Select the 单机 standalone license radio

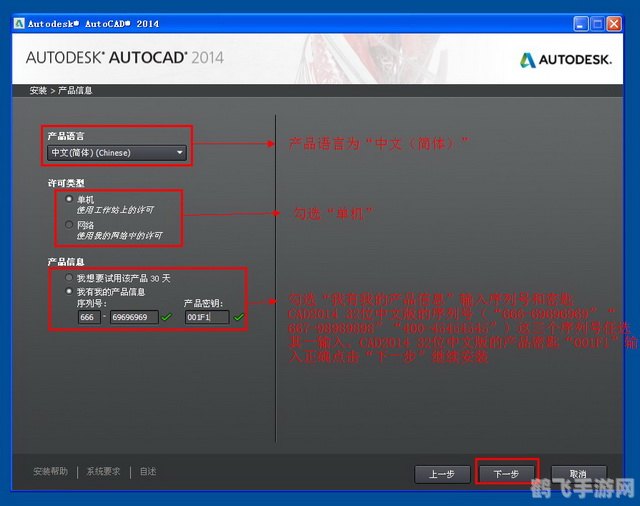click(69, 199)
